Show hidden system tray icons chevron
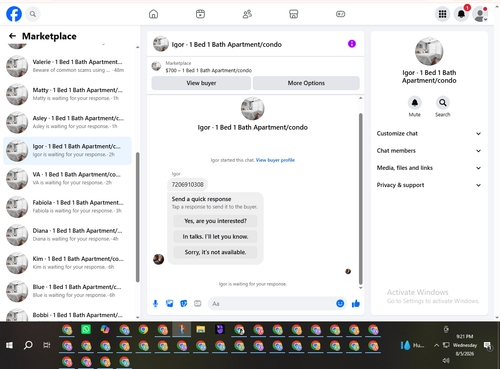The image size is (500, 369). [x=436, y=345]
